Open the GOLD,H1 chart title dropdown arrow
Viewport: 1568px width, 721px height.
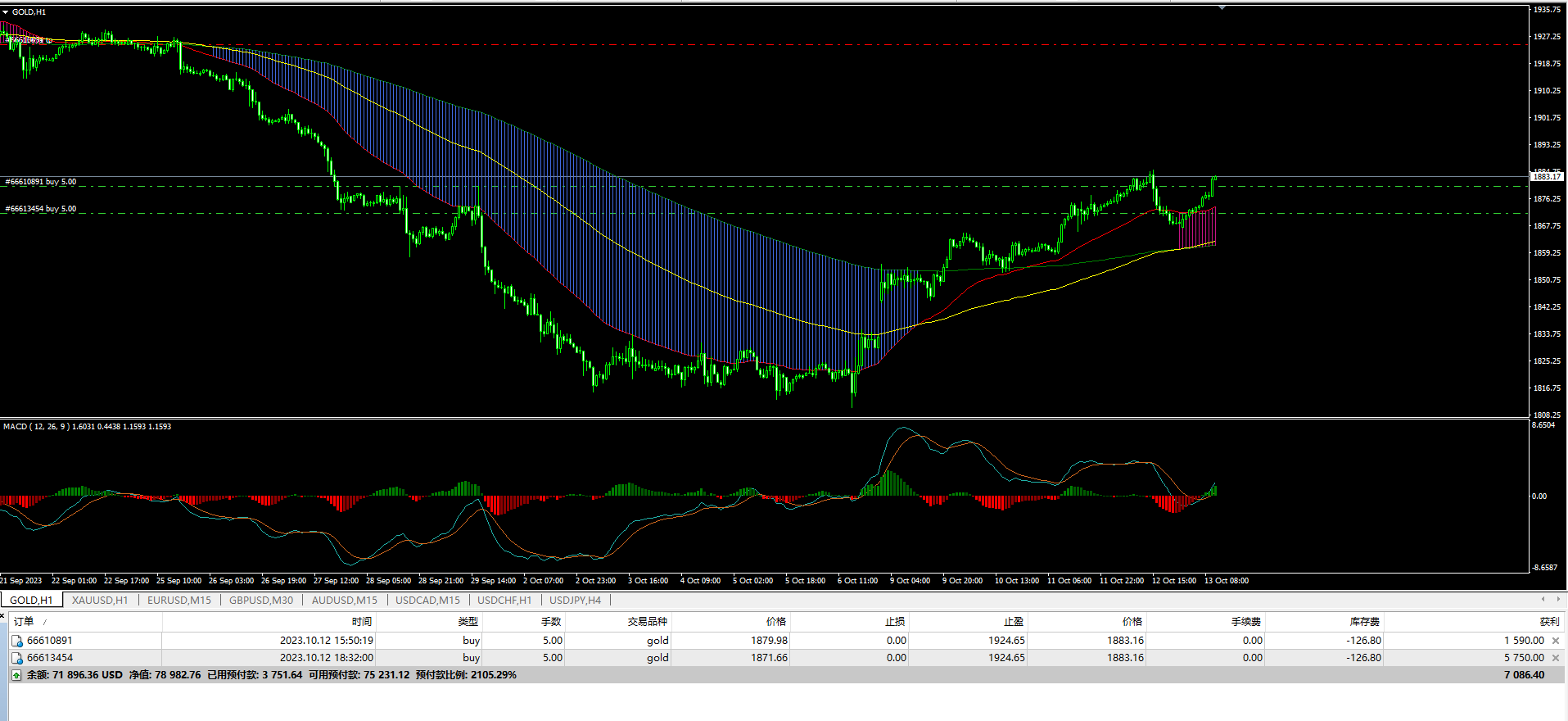(5, 12)
